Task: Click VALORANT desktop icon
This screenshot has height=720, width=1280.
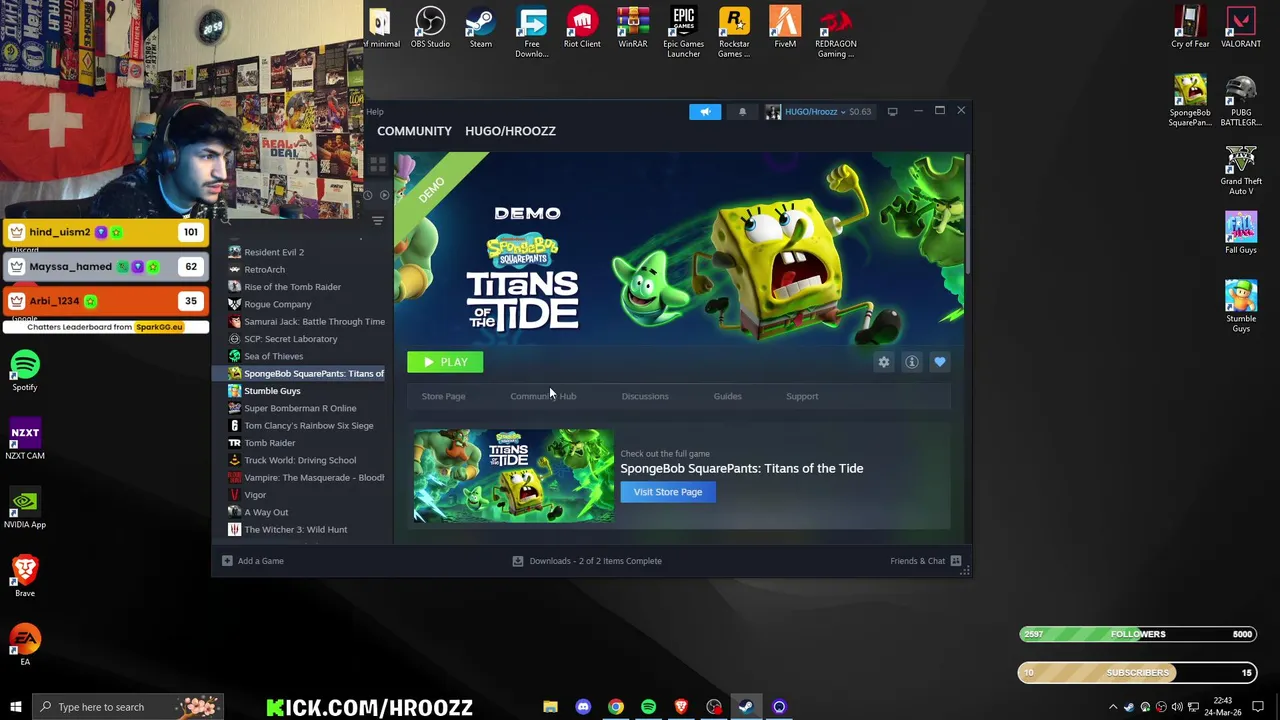Action: [1241, 28]
